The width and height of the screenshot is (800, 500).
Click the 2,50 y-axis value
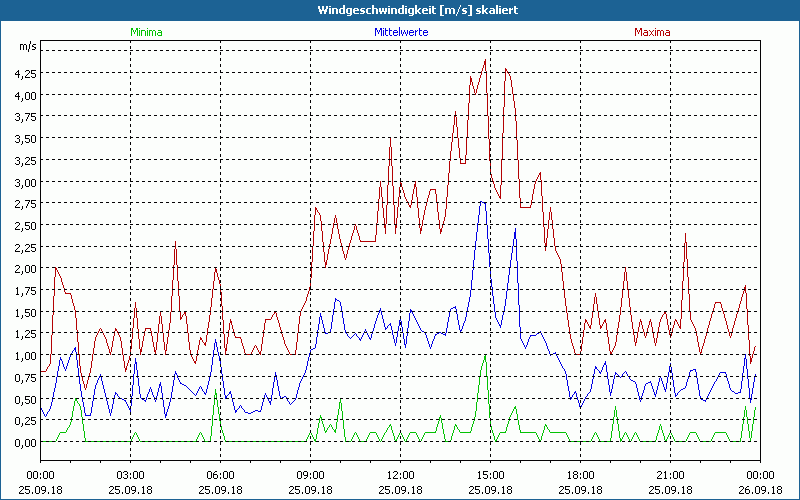click(x=26, y=226)
